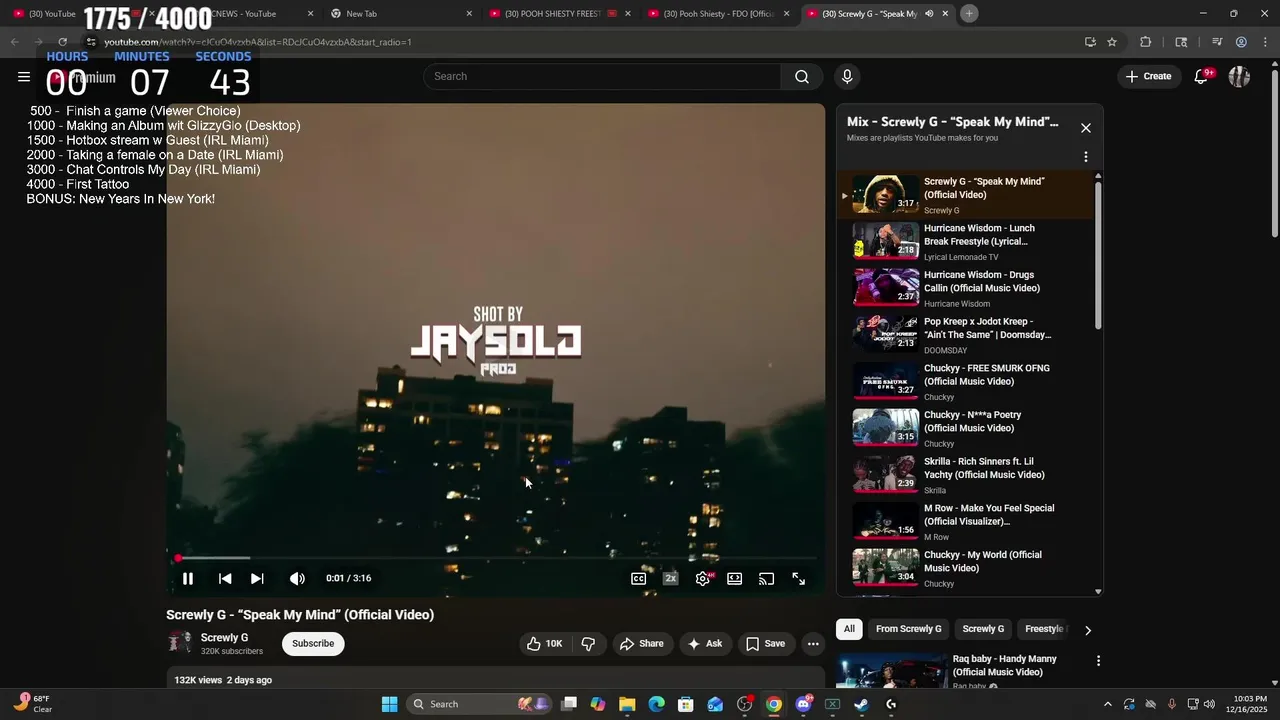This screenshot has width=1280, height=720.
Task: Open the Create menu
Action: tap(1148, 76)
